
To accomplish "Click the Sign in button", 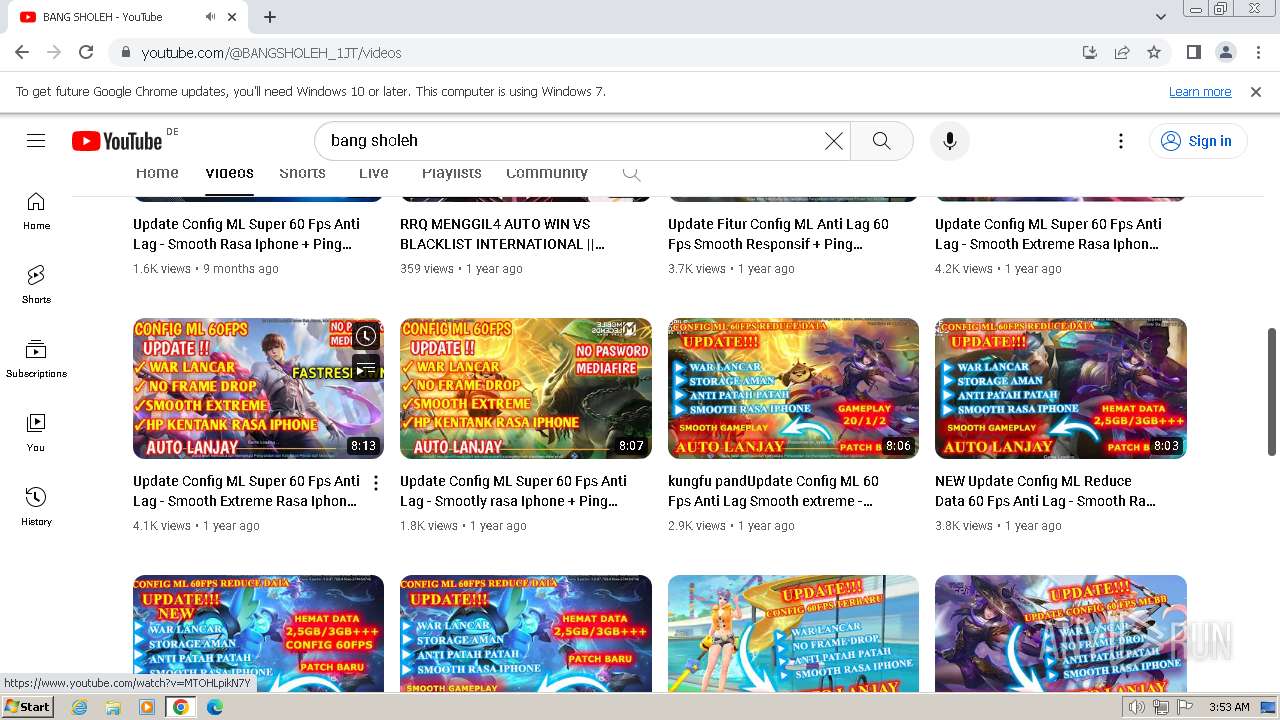I will click(x=1197, y=141).
